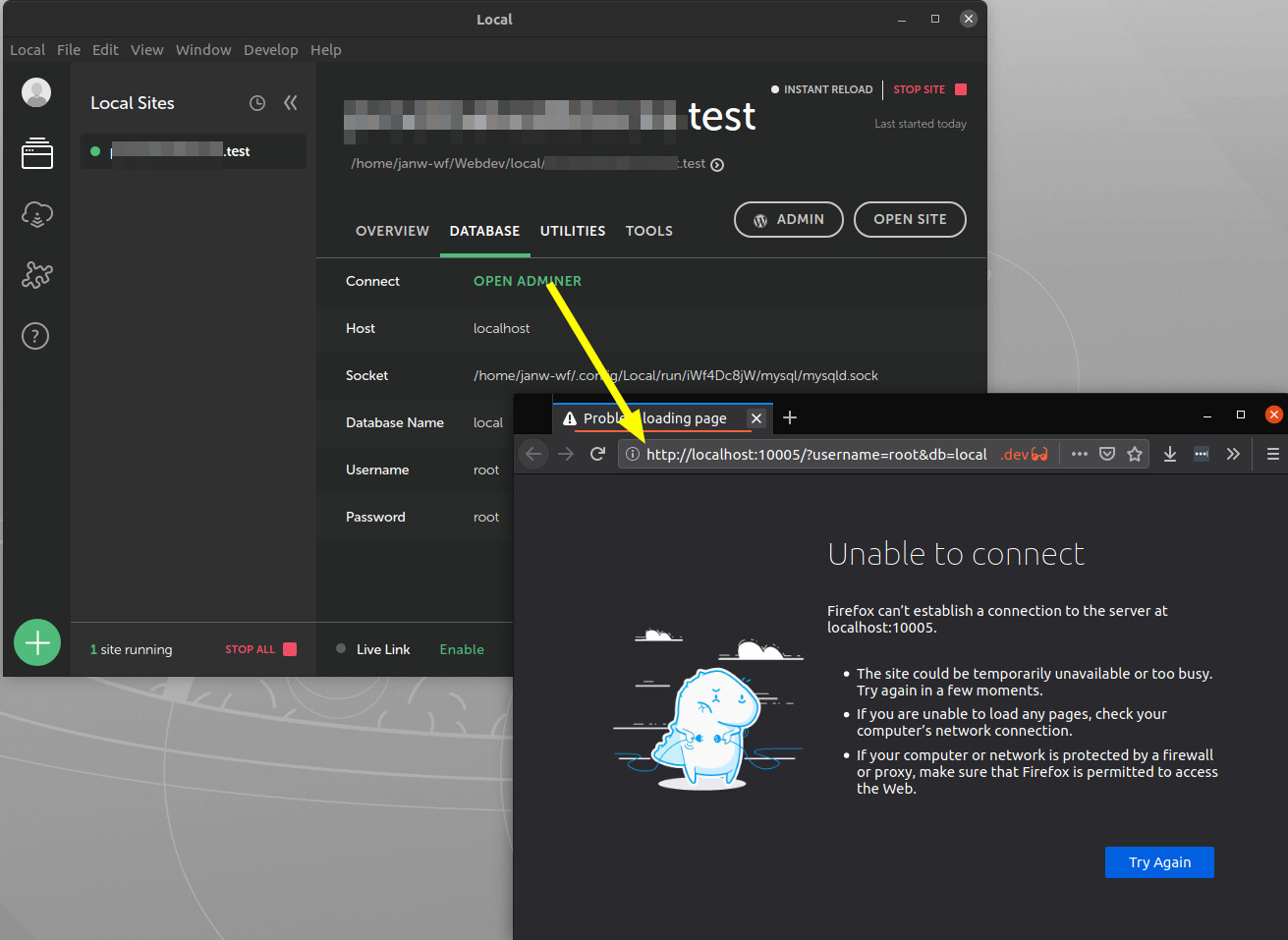The width and height of the screenshot is (1288, 940).
Task: Open the user account avatar in Local
Action: pyautogui.click(x=36, y=92)
